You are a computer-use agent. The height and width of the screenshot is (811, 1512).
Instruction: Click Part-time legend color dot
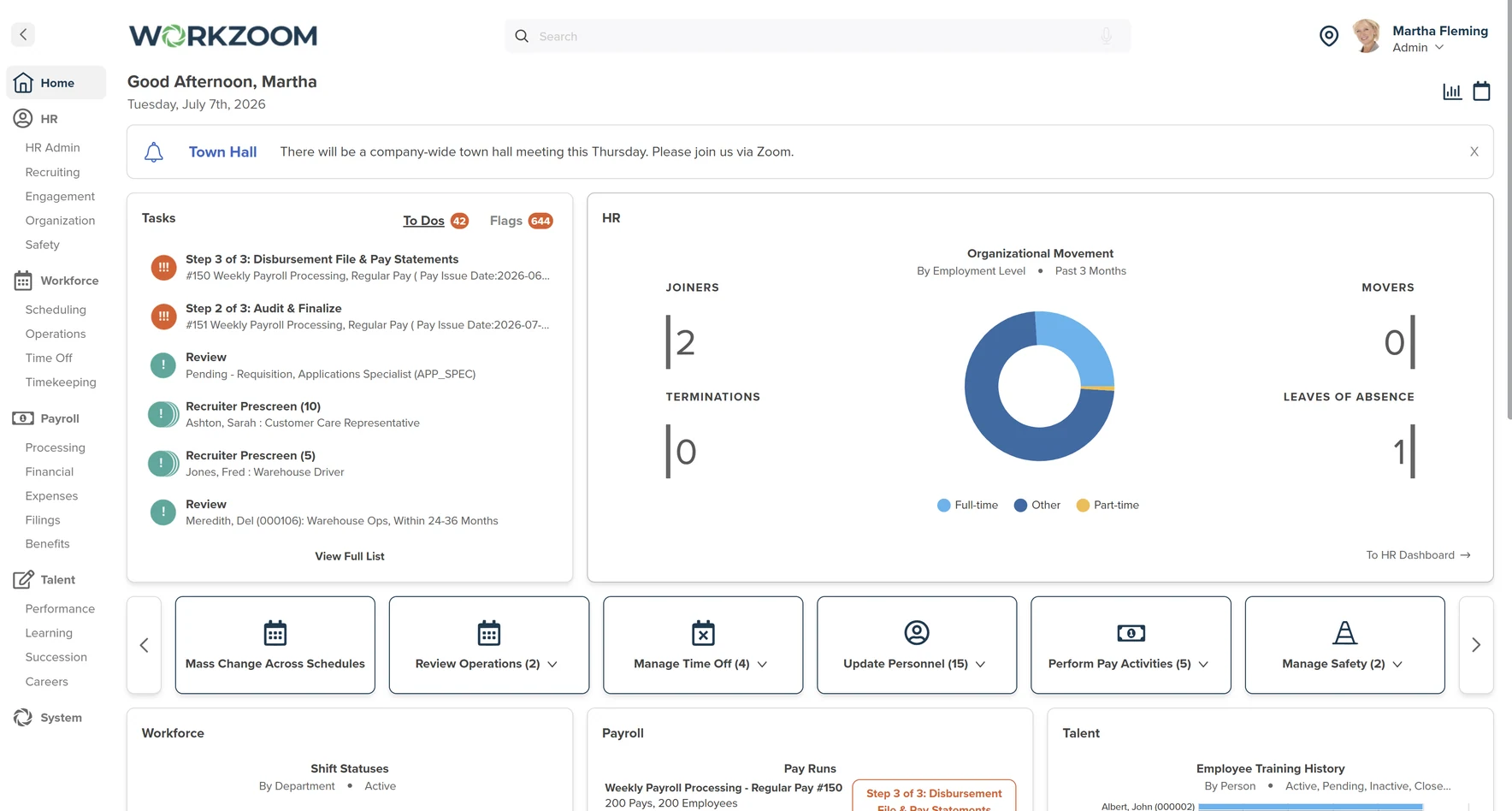click(1083, 506)
